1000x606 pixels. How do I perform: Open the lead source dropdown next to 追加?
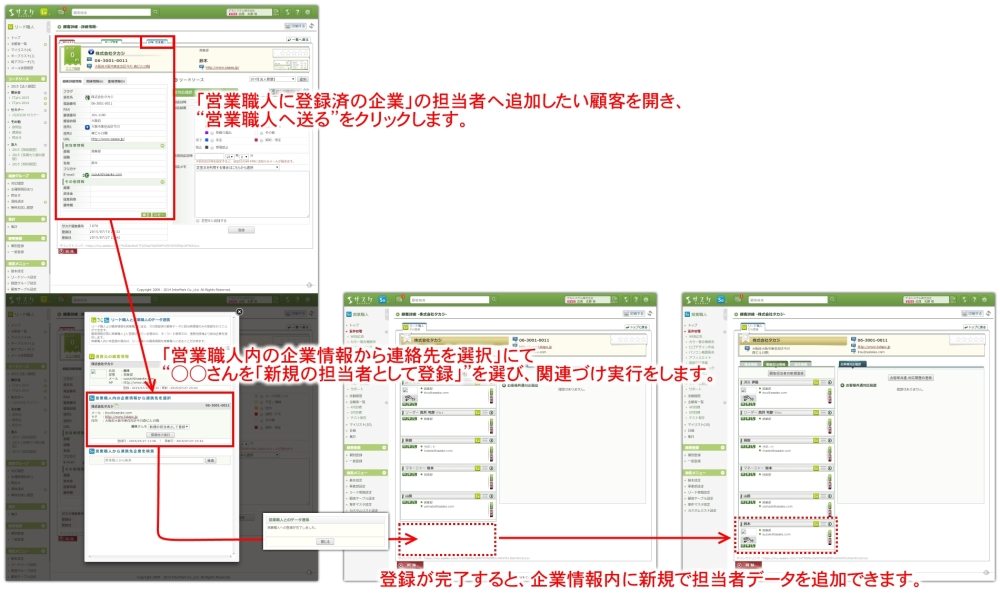(270, 78)
